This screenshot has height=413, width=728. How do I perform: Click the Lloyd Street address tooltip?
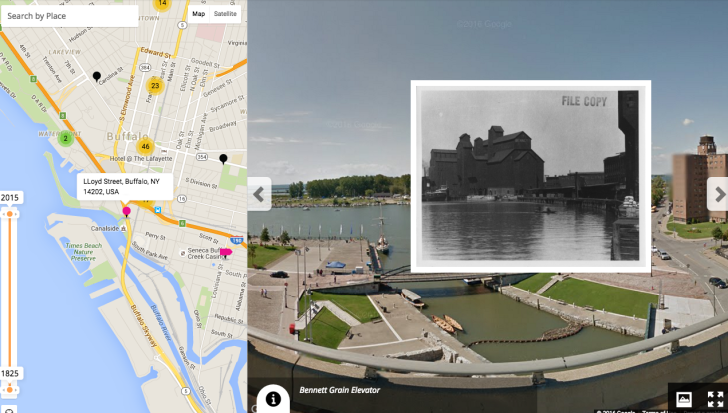(124, 186)
